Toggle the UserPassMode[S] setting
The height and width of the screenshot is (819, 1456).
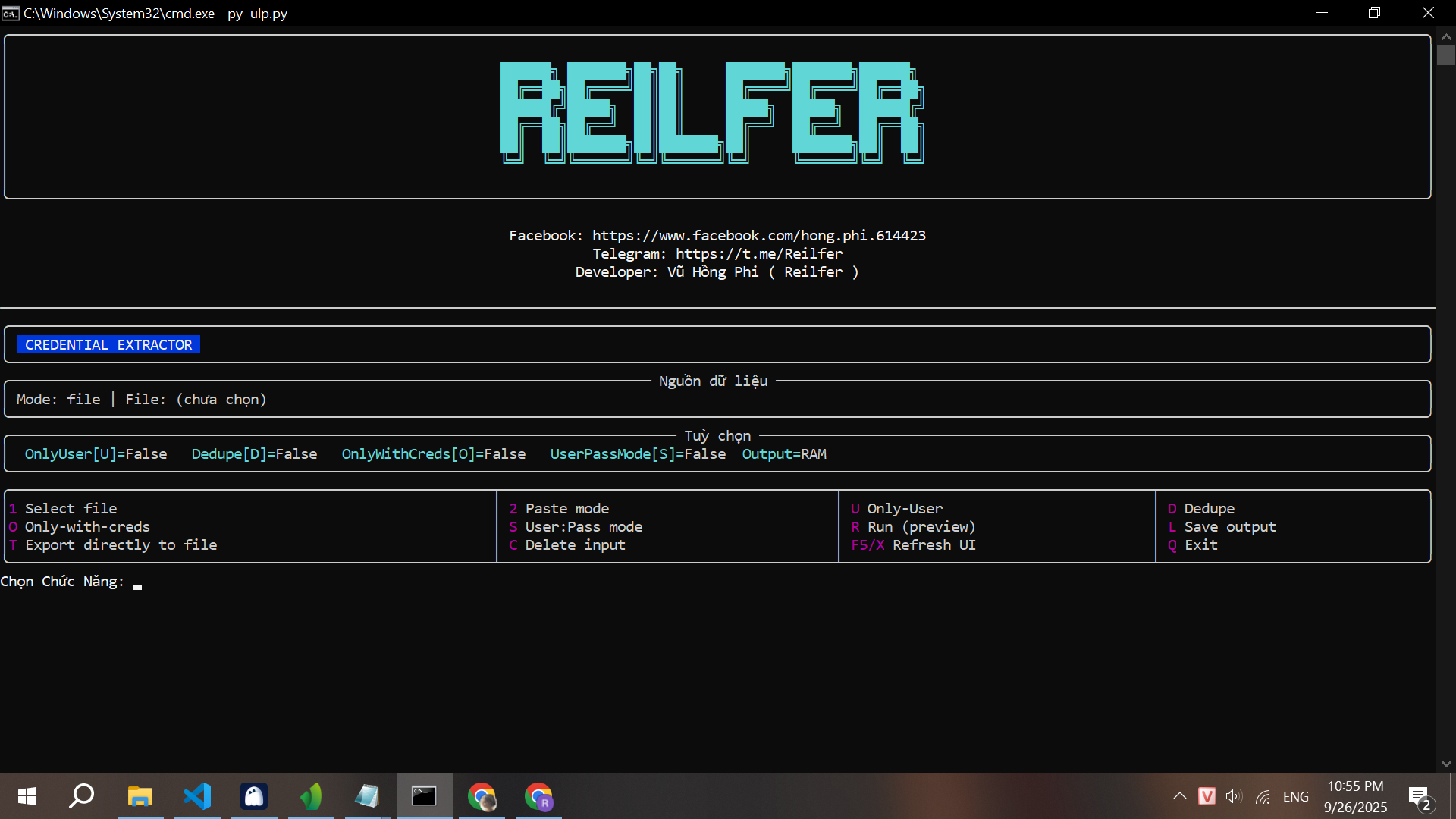(638, 453)
